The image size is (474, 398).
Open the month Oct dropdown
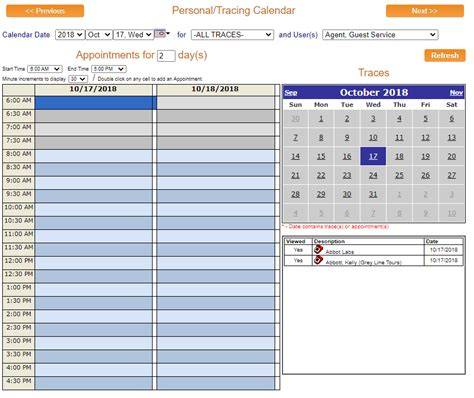[99, 35]
